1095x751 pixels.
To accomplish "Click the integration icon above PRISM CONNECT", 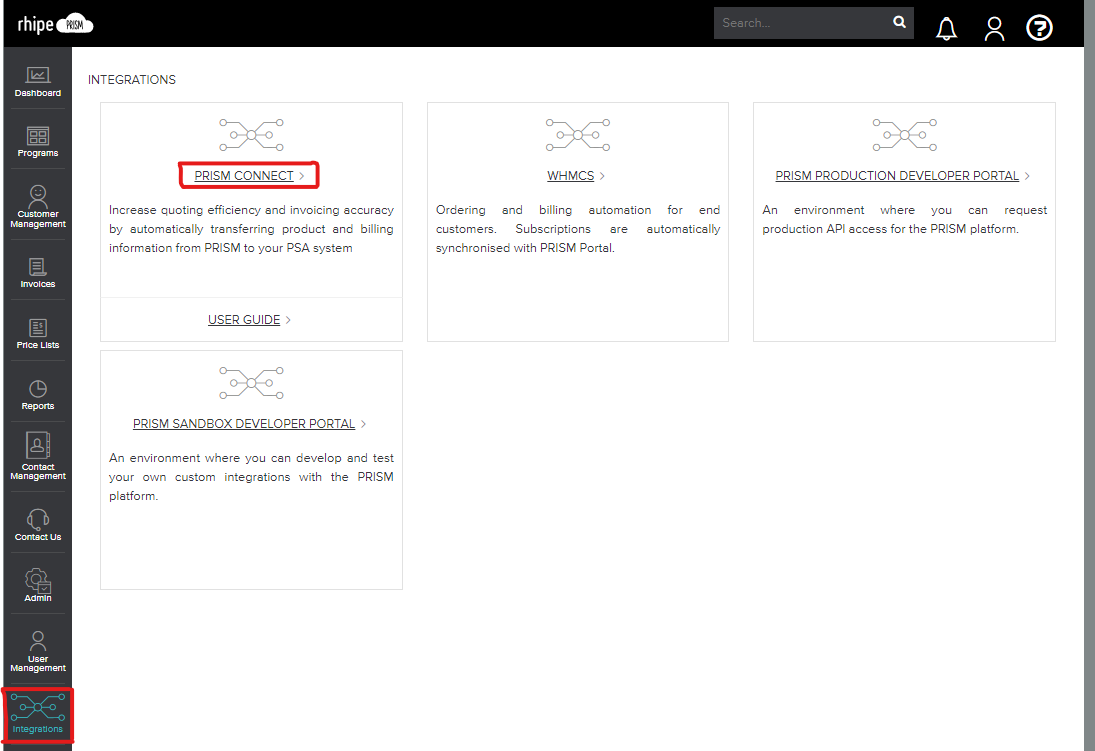I will [251, 135].
